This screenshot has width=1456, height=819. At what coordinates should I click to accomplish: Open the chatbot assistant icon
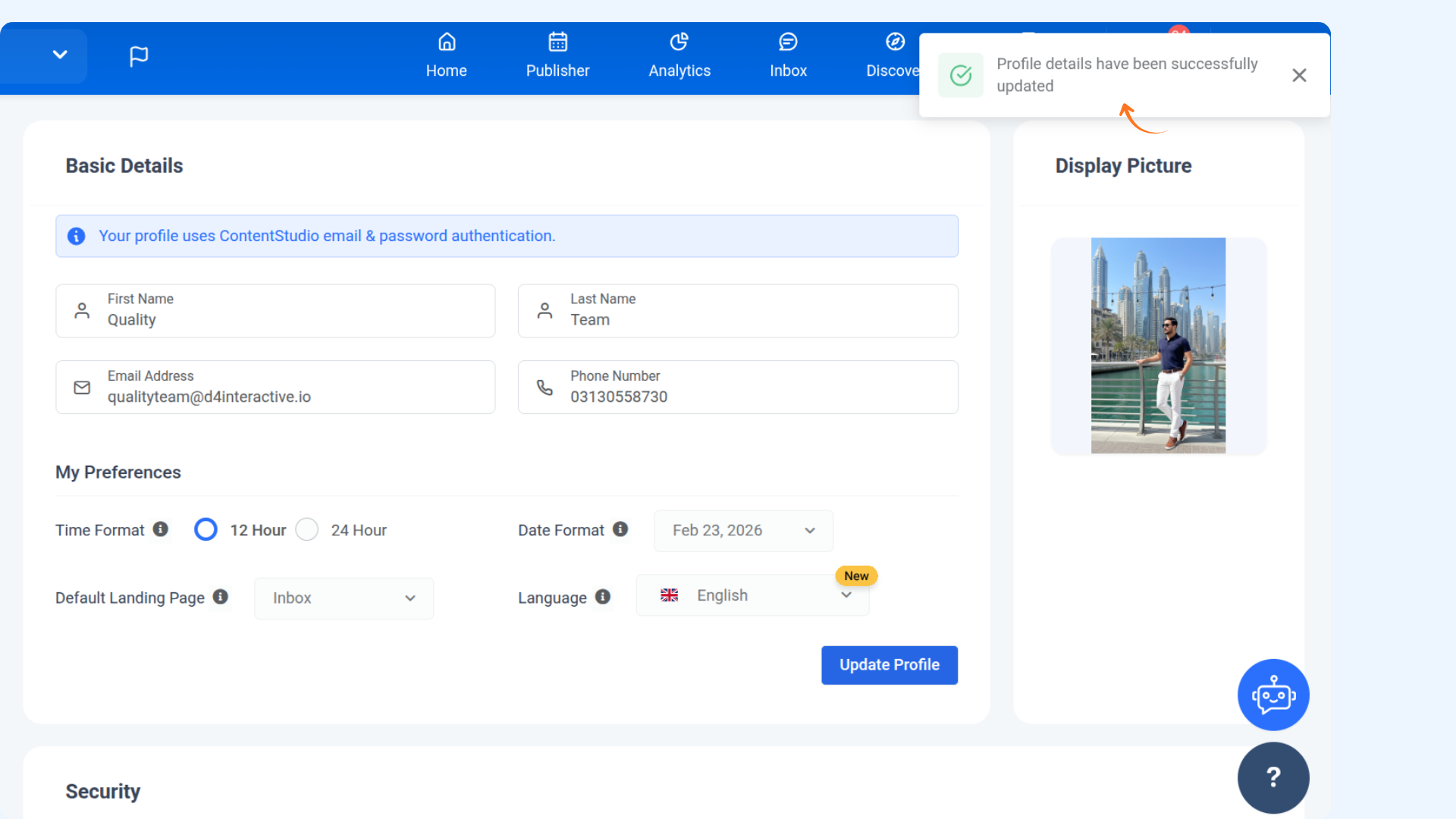pyautogui.click(x=1273, y=695)
